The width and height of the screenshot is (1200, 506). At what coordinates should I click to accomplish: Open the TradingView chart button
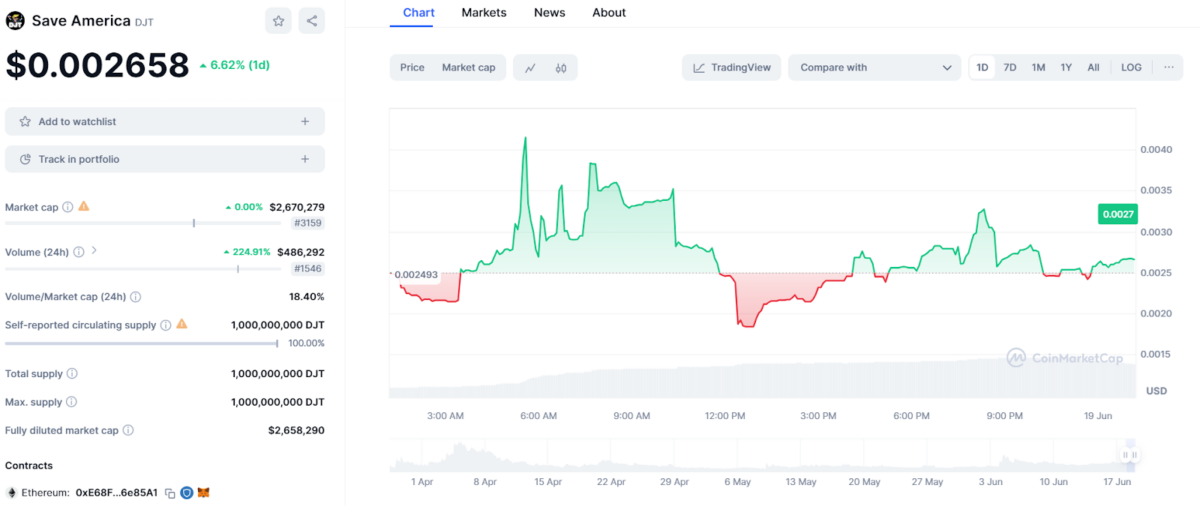coord(732,67)
